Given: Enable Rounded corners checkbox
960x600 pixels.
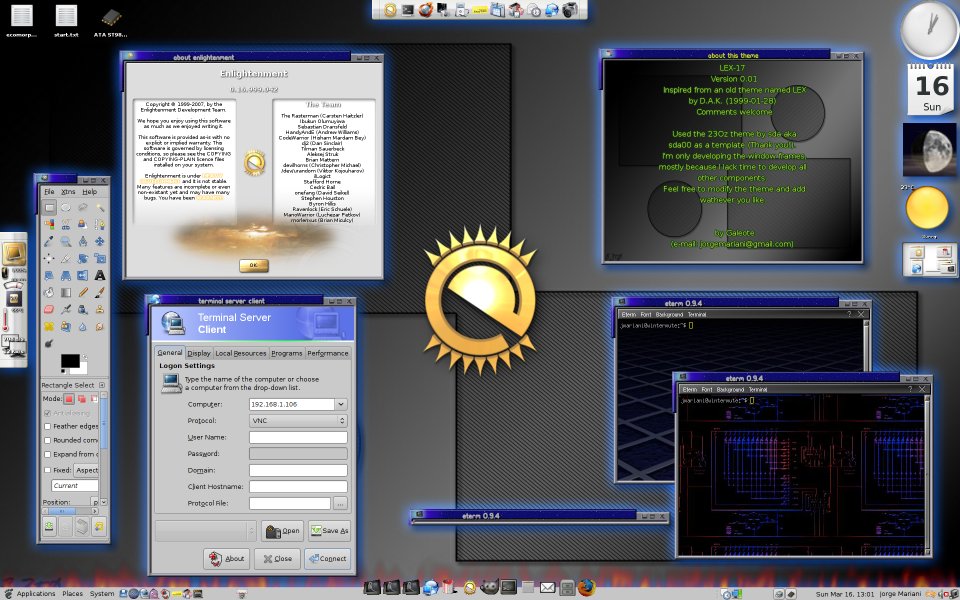Looking at the screenshot, I should [47, 440].
